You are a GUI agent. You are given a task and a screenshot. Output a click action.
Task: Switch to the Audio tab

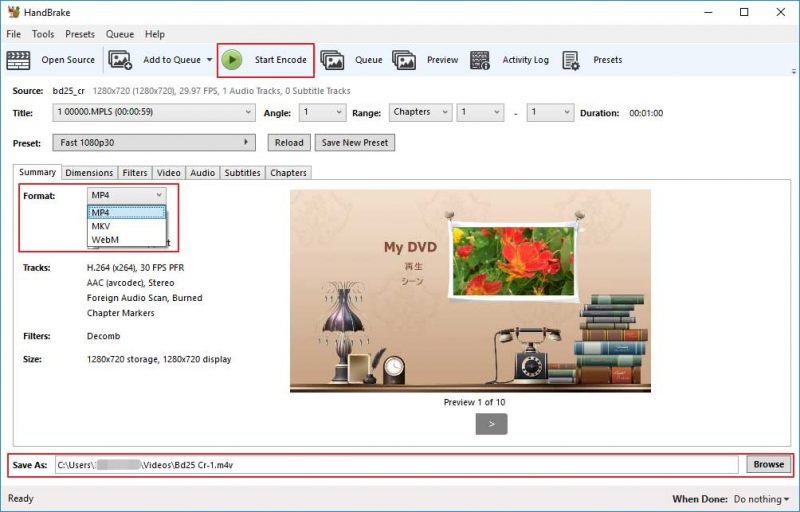203,173
